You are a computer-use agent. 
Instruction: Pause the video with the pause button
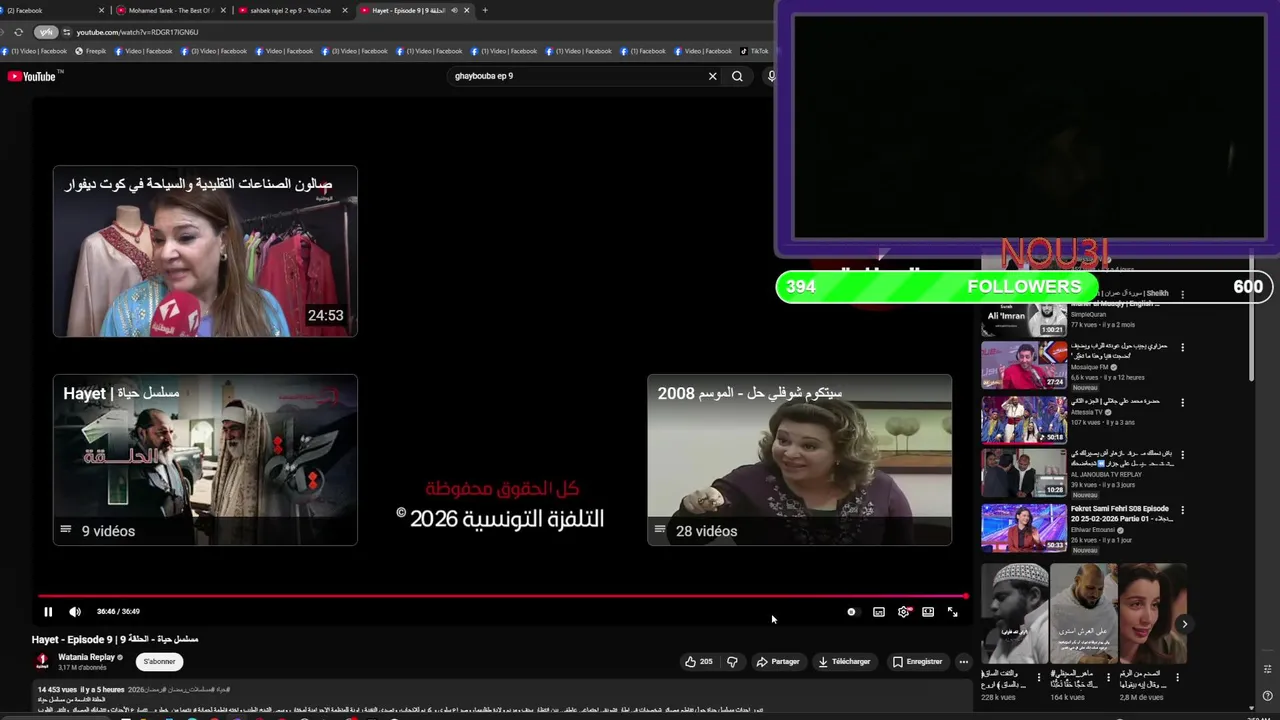tap(48, 612)
